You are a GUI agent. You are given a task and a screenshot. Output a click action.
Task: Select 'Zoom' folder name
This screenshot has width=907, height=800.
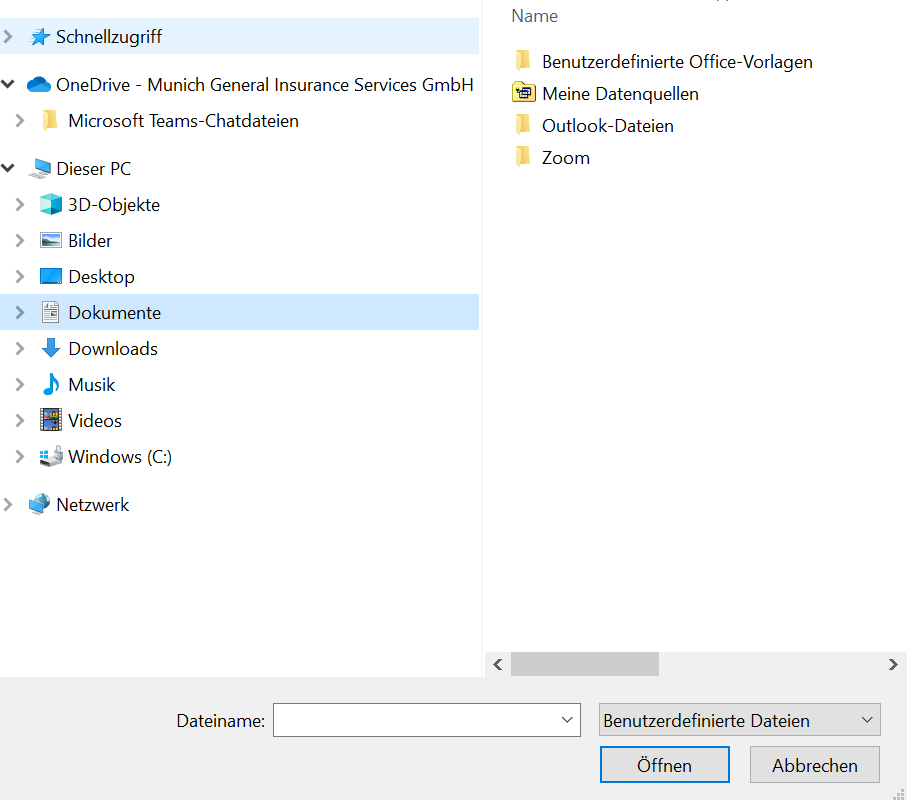click(566, 158)
